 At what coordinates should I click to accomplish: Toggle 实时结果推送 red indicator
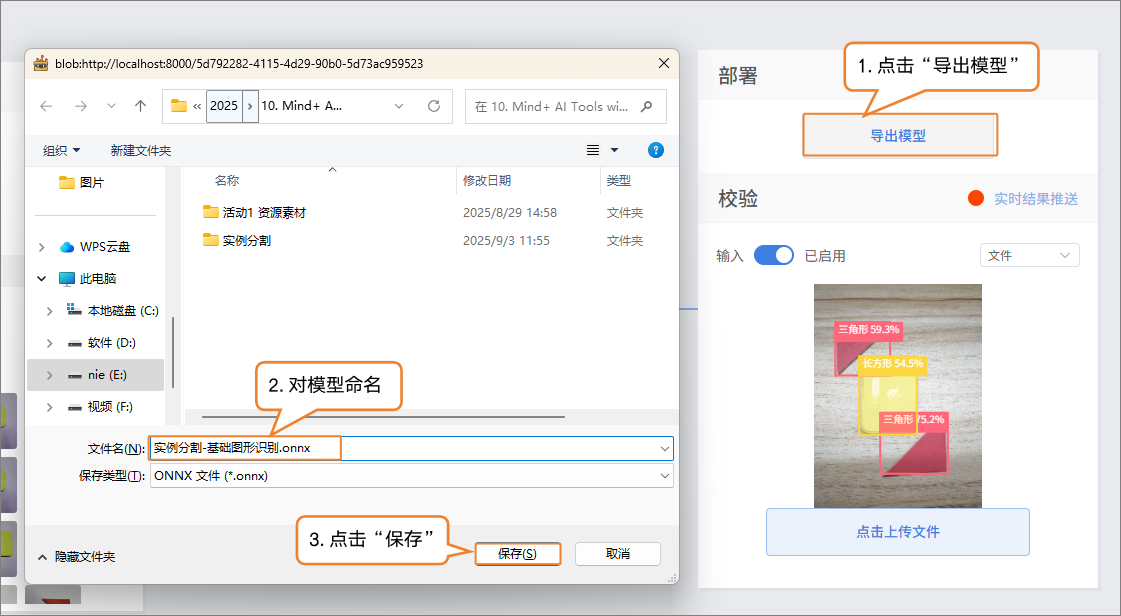tap(976, 199)
